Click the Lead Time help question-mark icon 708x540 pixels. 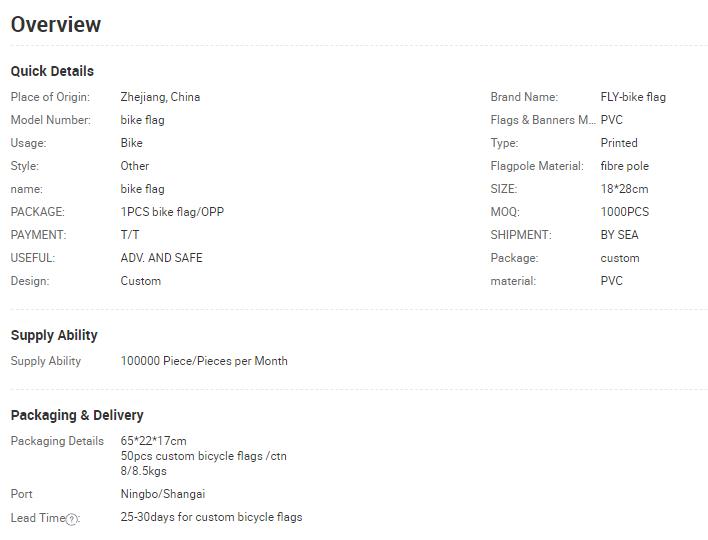point(71,519)
